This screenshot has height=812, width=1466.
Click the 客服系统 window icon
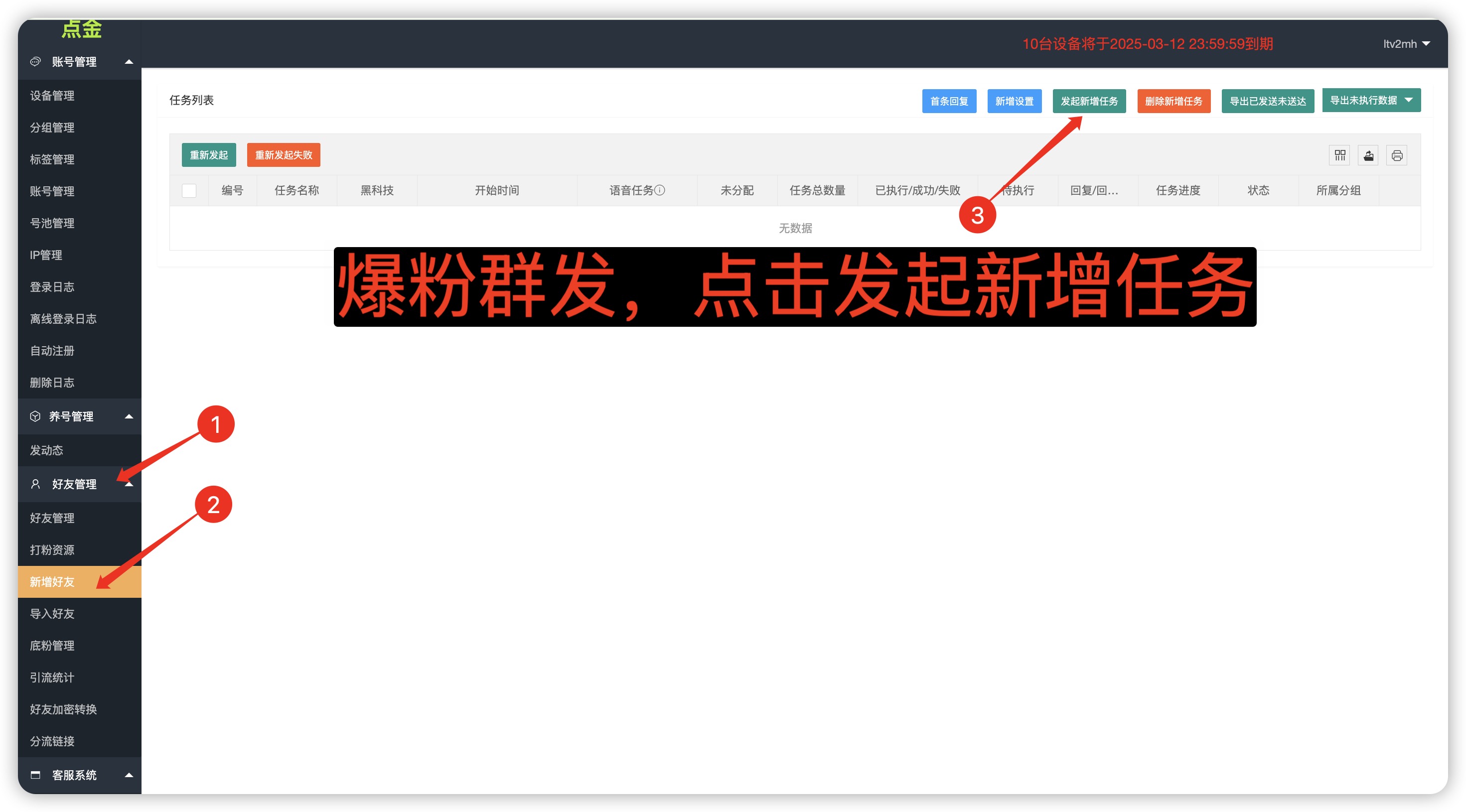tap(35, 775)
